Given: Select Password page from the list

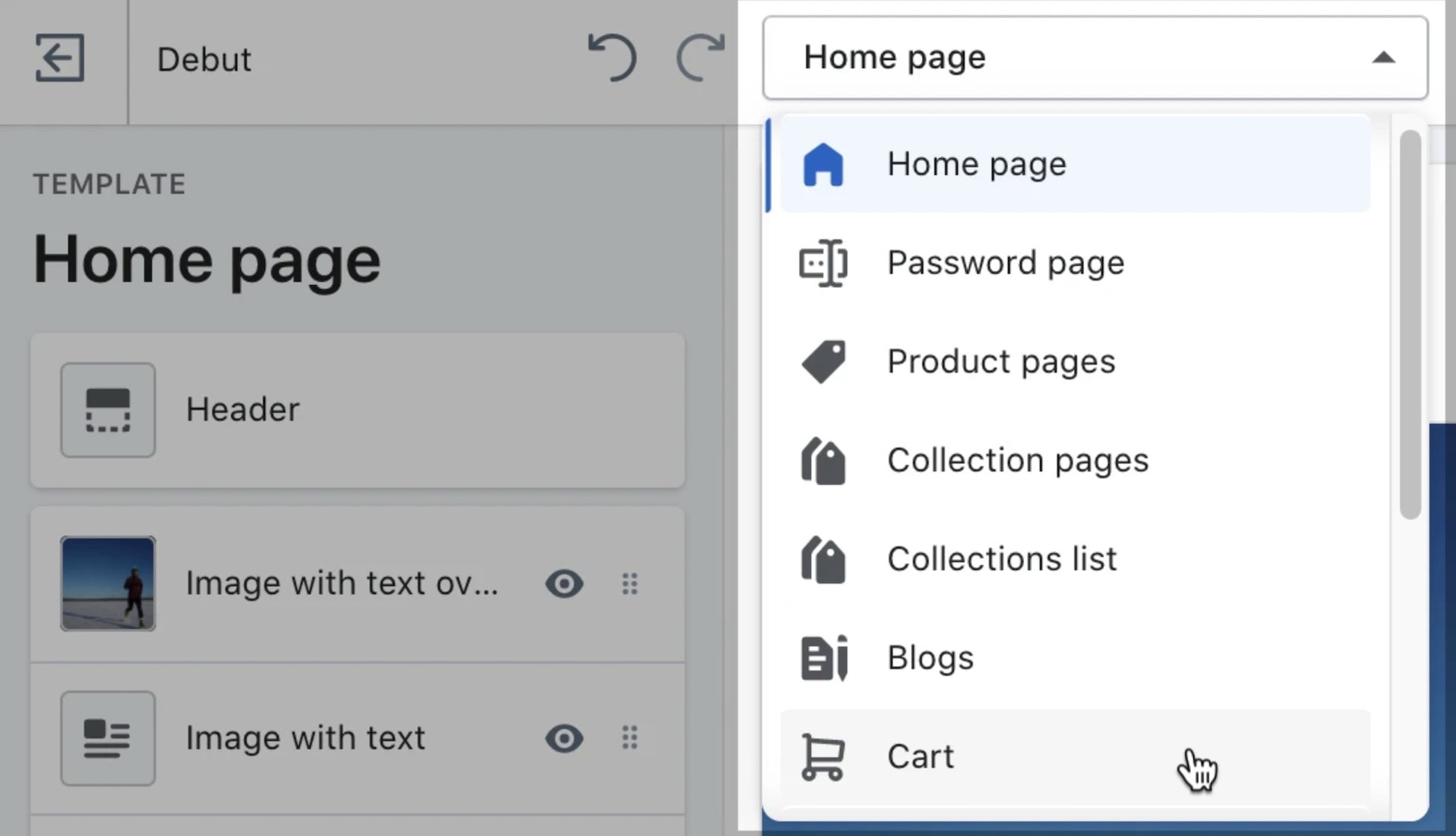Looking at the screenshot, I should pyautogui.click(x=1005, y=263).
